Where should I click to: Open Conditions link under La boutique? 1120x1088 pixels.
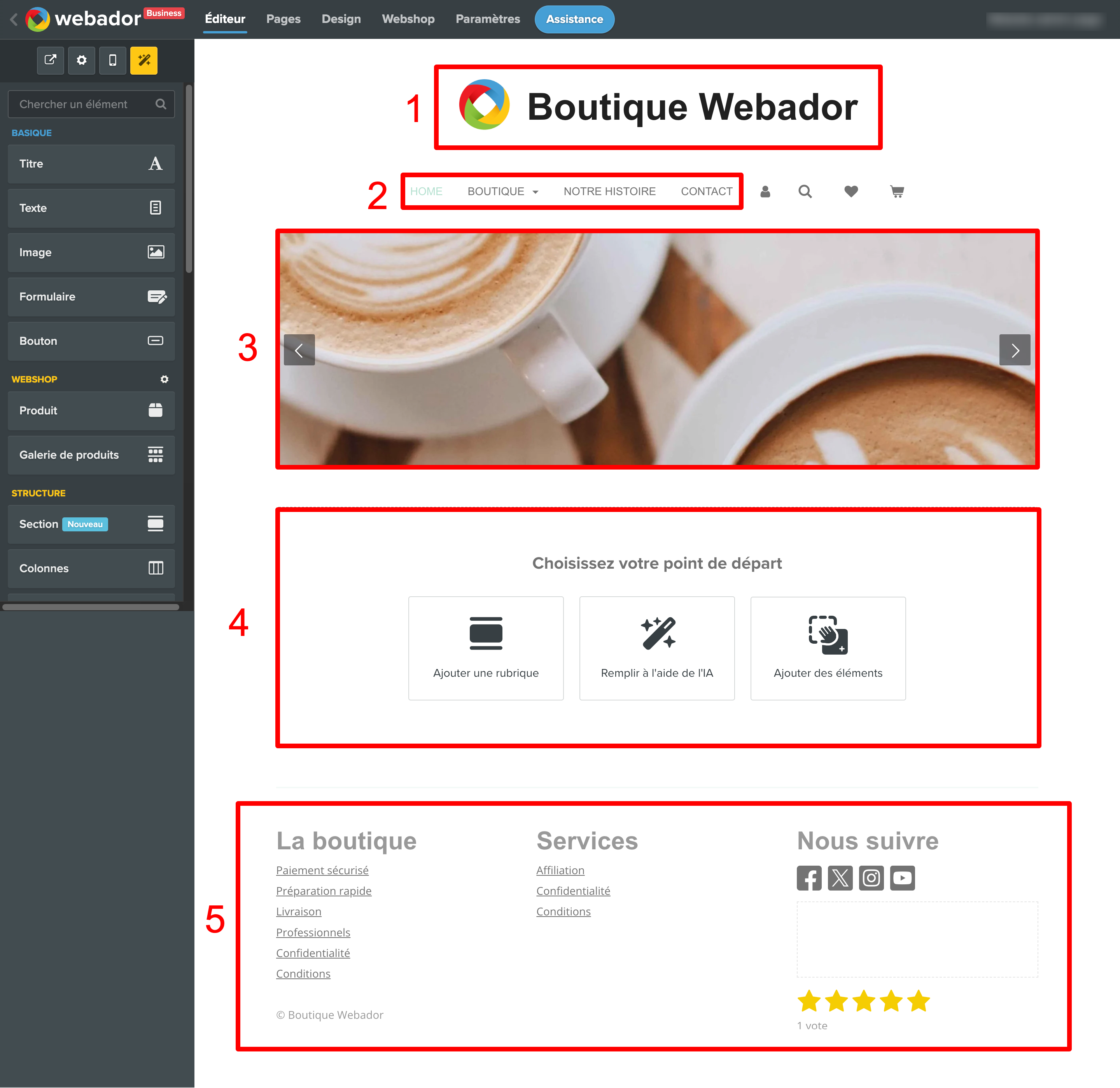point(303,974)
